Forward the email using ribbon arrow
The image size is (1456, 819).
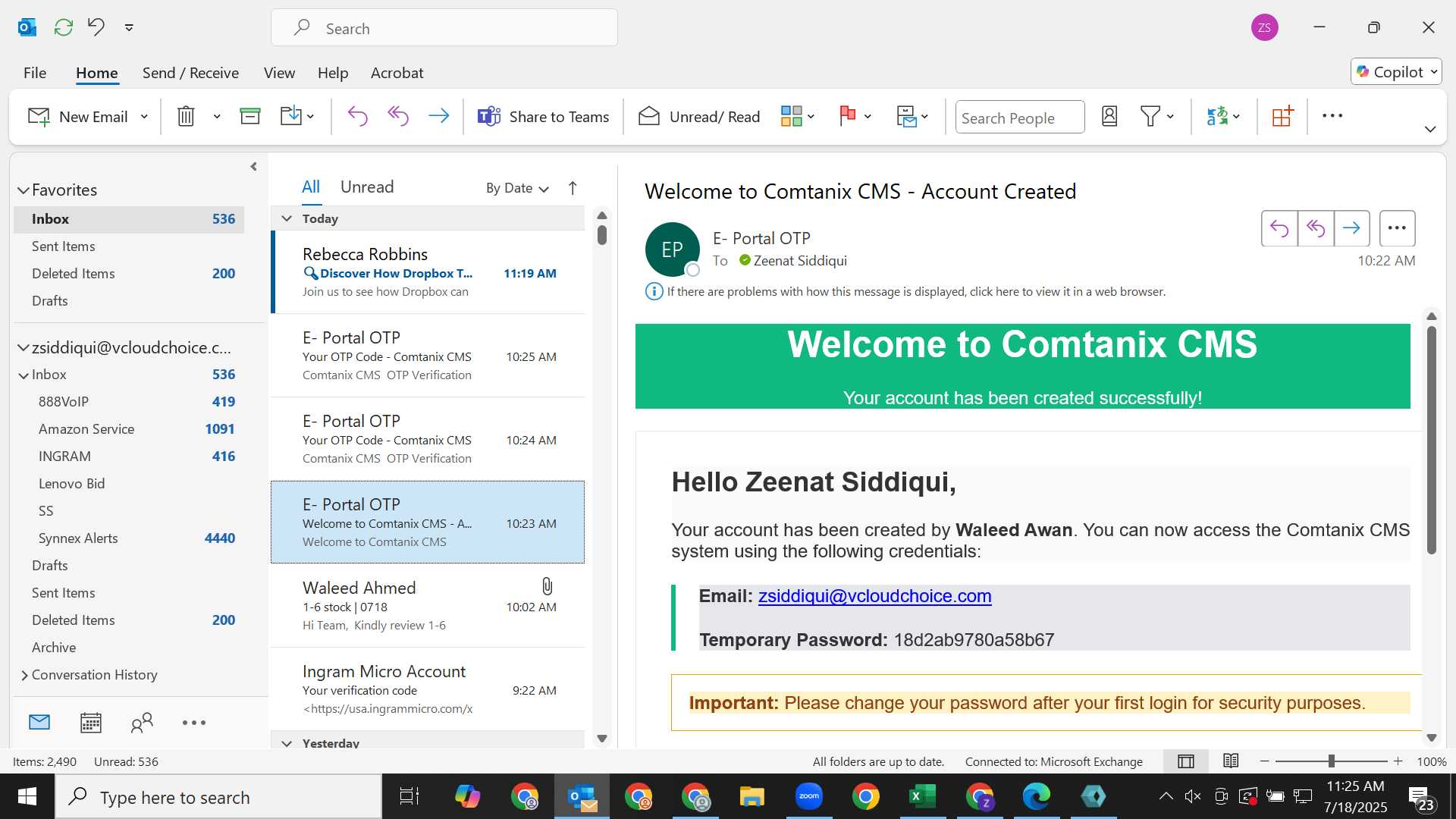438,116
